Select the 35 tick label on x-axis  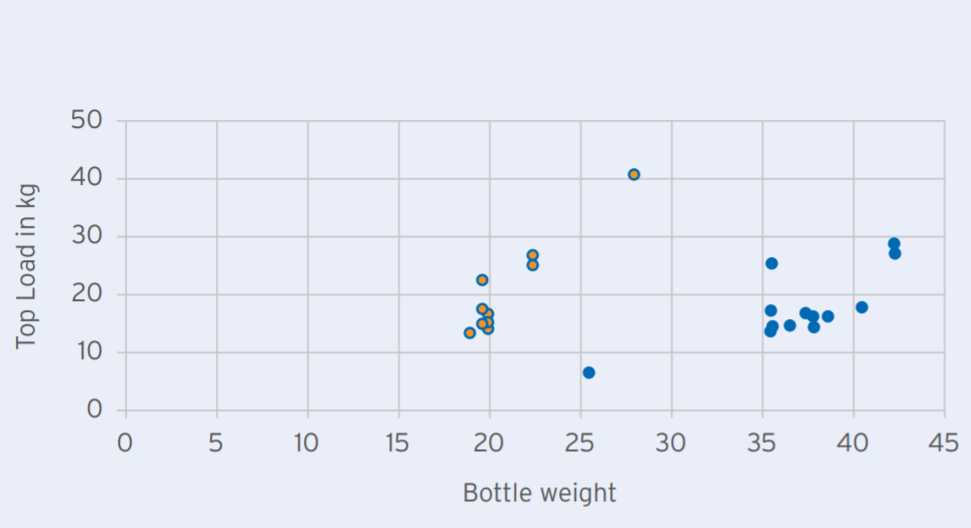762,443
